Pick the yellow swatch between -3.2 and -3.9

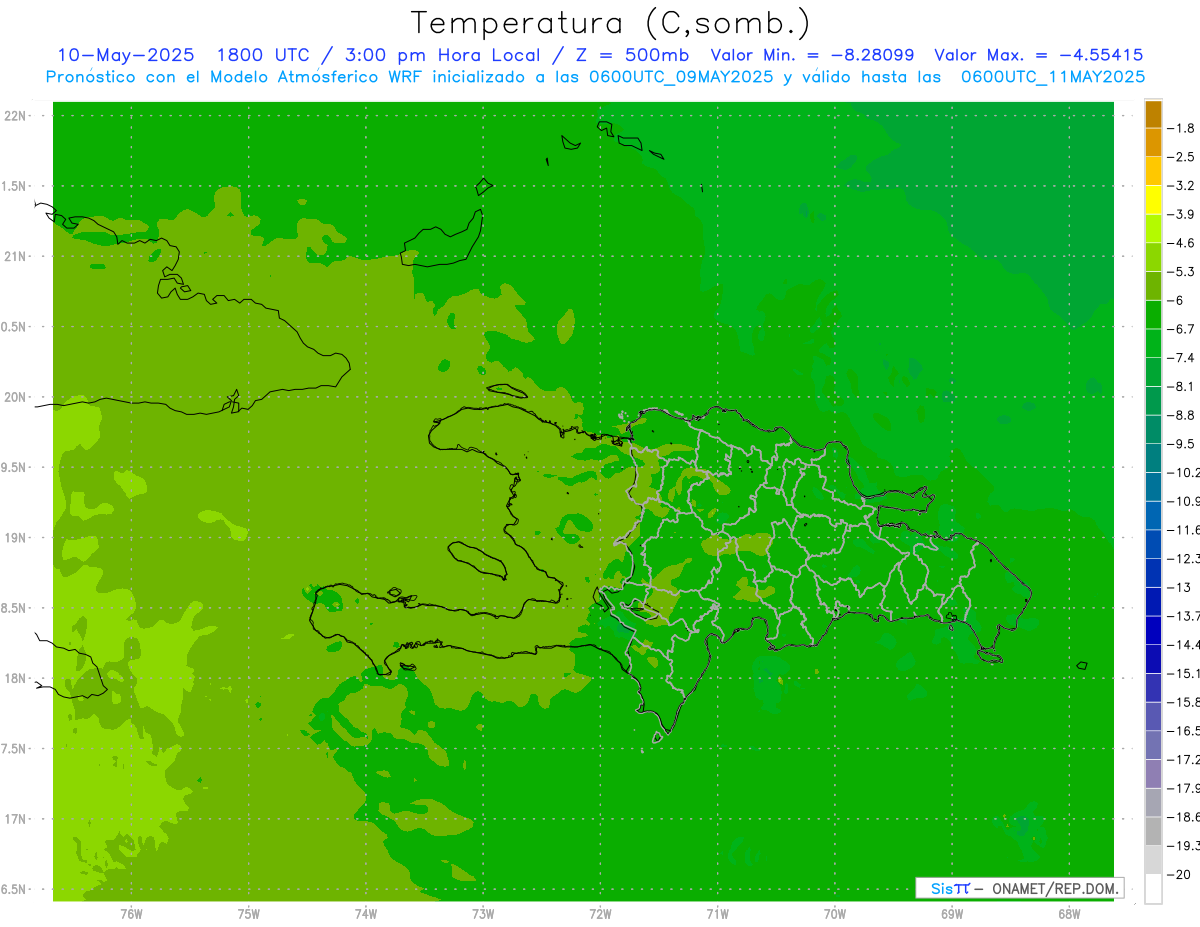tap(1153, 200)
